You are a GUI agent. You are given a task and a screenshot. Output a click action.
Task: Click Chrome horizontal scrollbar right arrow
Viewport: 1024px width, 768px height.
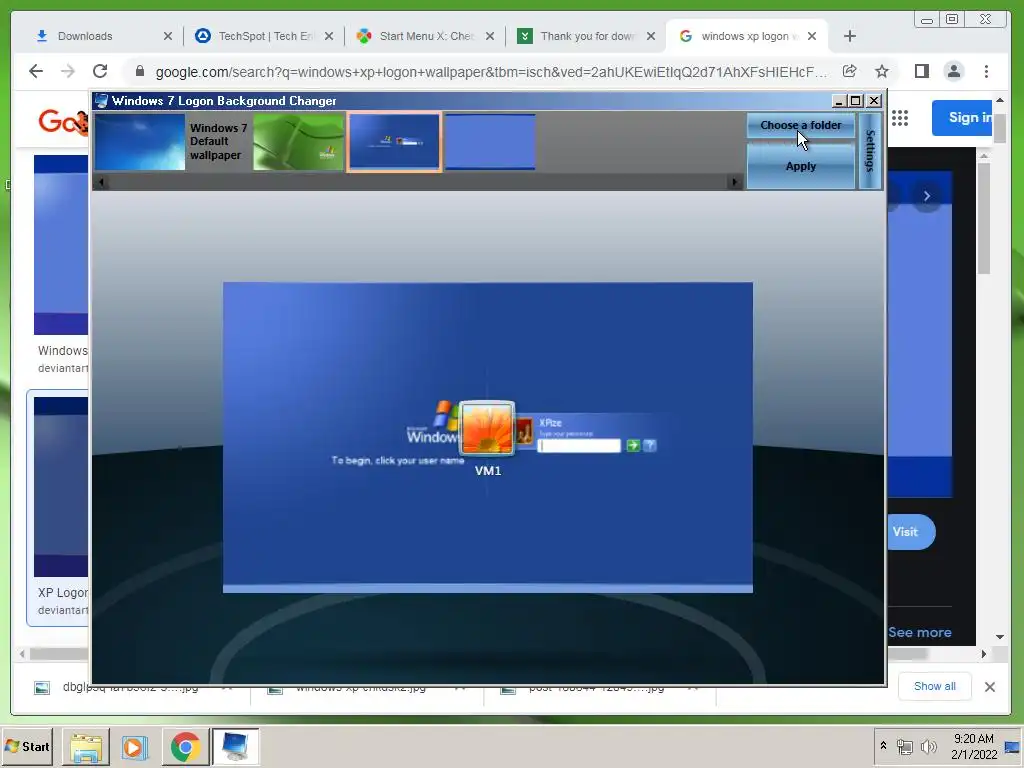pyautogui.click(x=984, y=653)
